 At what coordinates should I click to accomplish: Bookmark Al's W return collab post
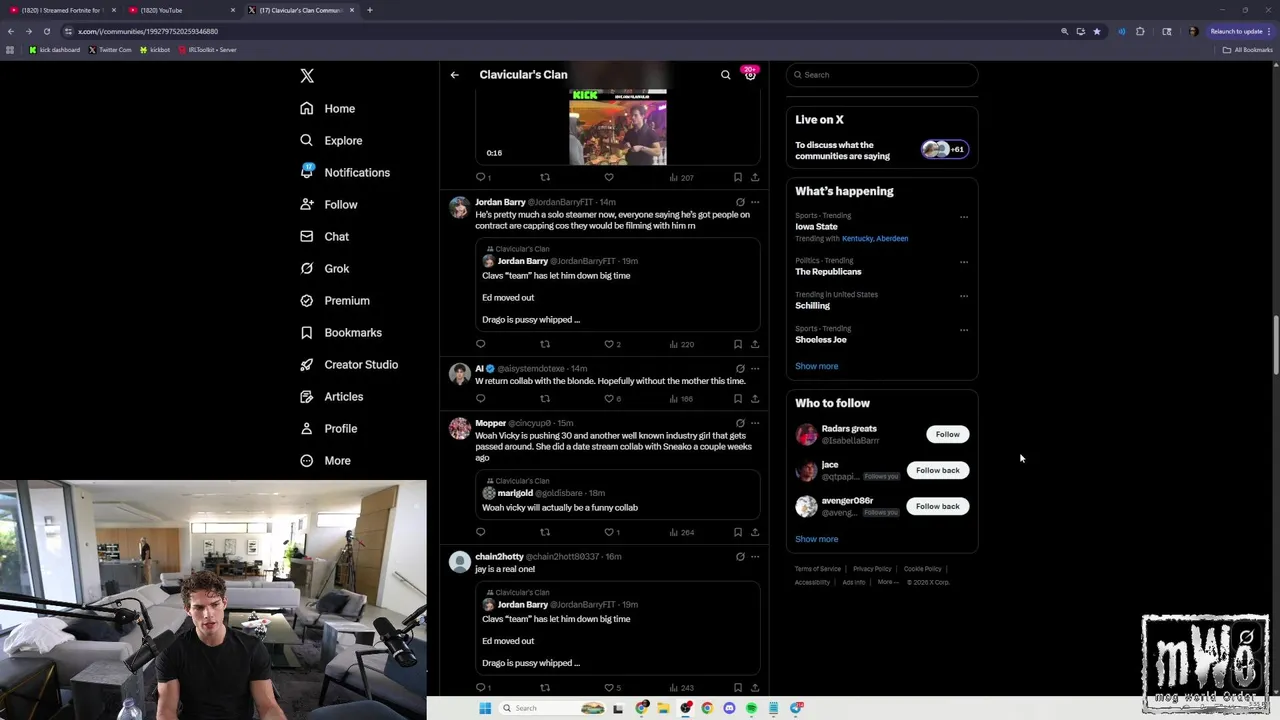tap(738, 398)
